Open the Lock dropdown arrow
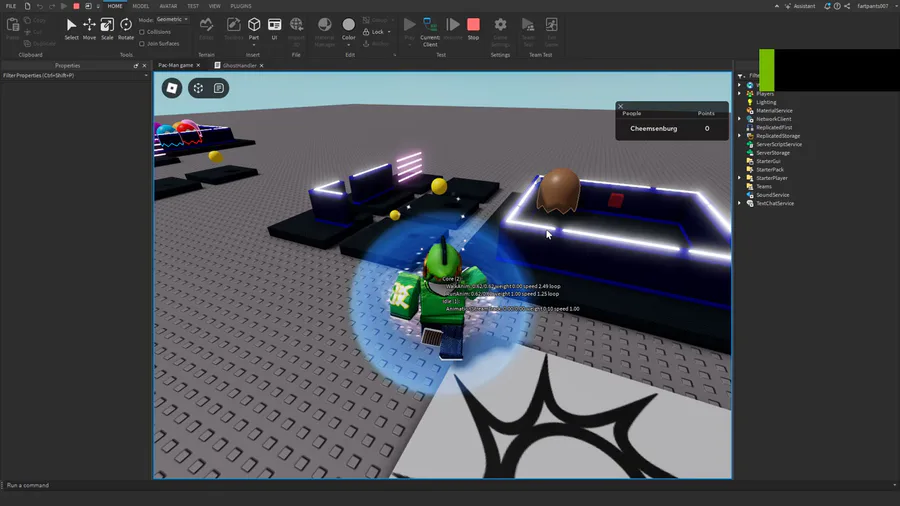Screen dimensions: 900x506 [389, 32]
